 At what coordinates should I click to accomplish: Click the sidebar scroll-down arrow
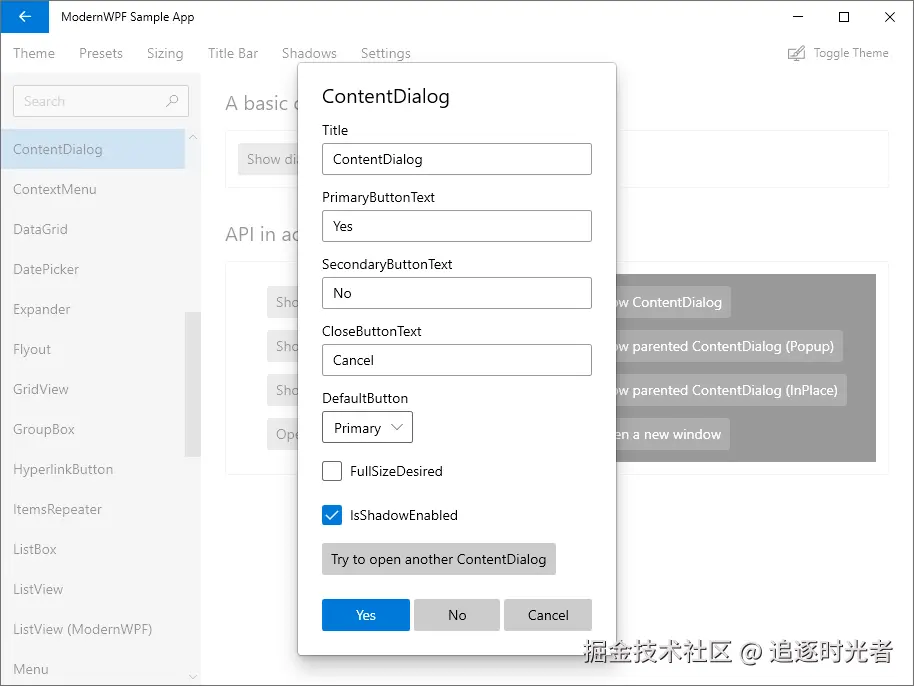click(x=193, y=677)
